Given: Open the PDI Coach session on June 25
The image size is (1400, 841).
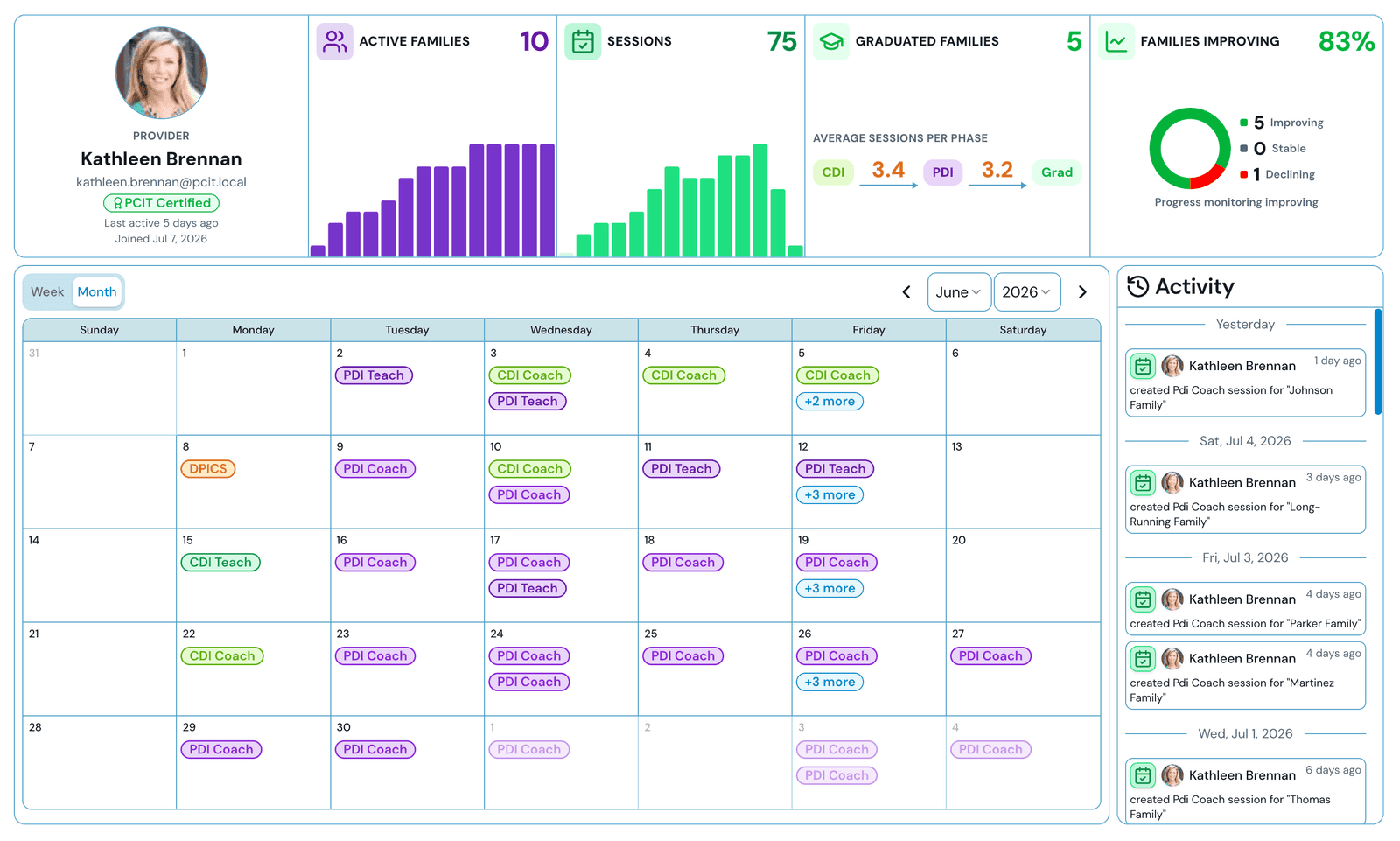Looking at the screenshot, I should 682,656.
